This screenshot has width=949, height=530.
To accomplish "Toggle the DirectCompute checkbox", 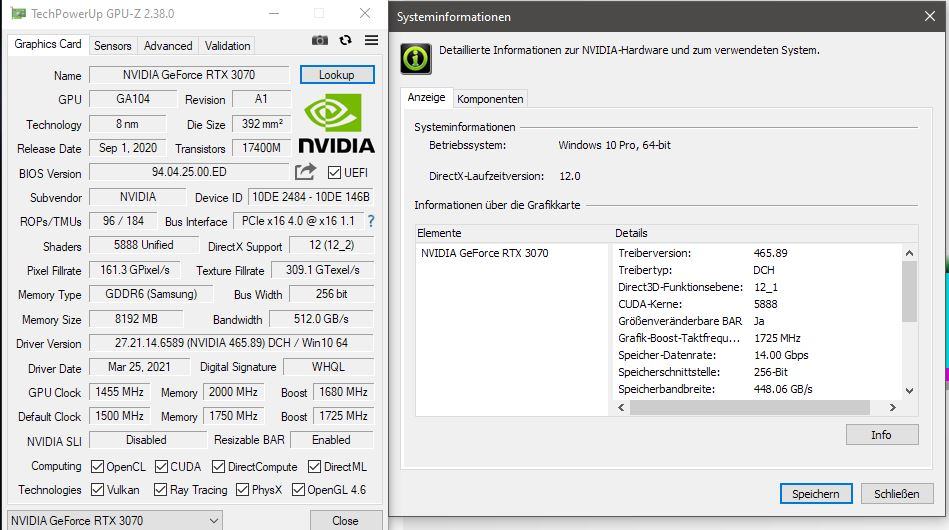I will point(218,466).
